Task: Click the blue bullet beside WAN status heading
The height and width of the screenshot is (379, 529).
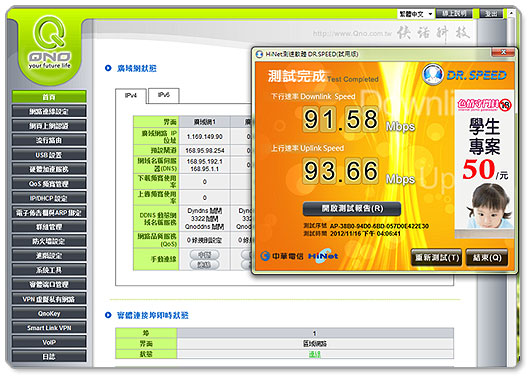Action: pos(108,68)
